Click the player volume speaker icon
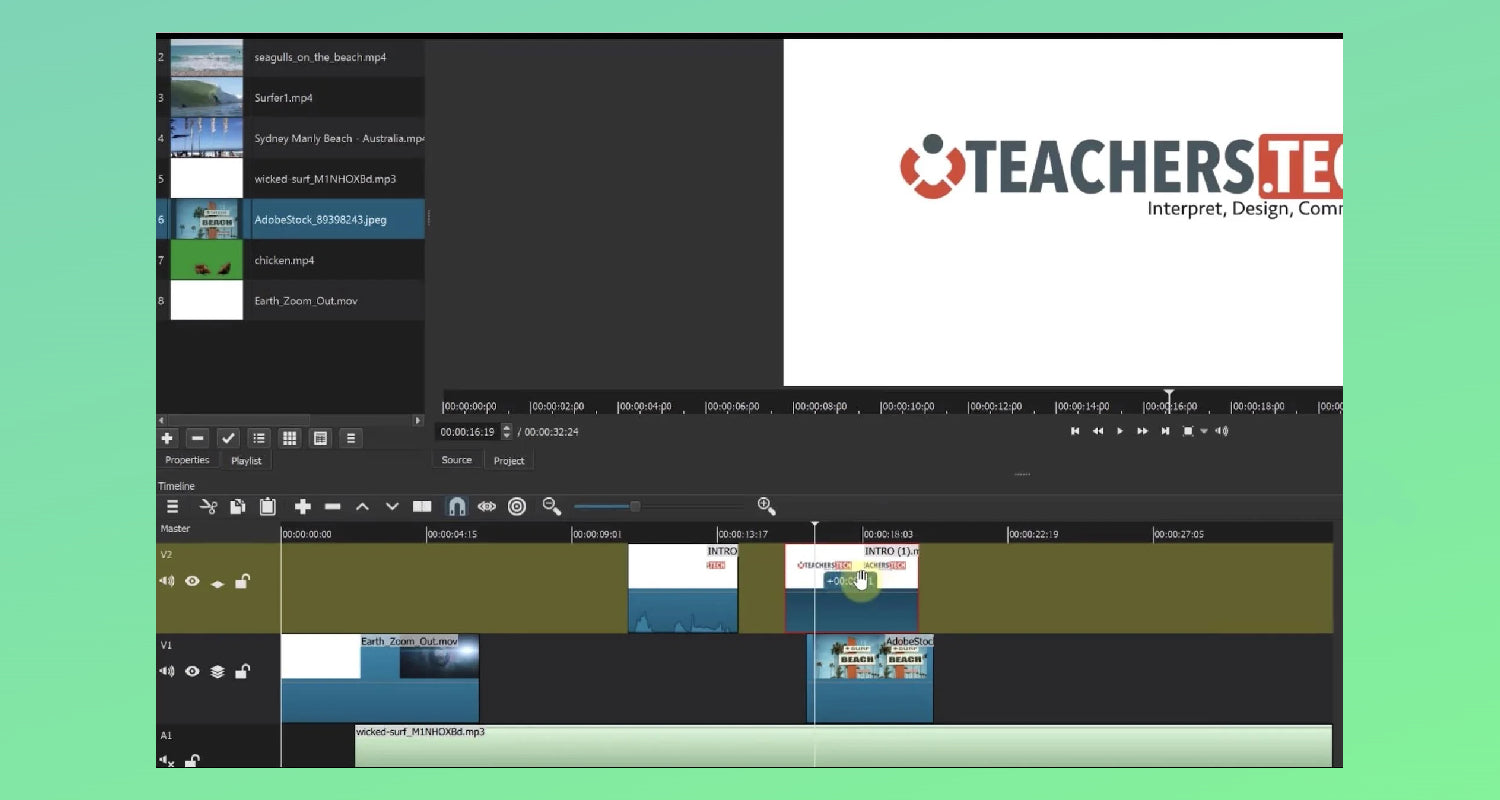The image size is (1500, 800). [1221, 431]
